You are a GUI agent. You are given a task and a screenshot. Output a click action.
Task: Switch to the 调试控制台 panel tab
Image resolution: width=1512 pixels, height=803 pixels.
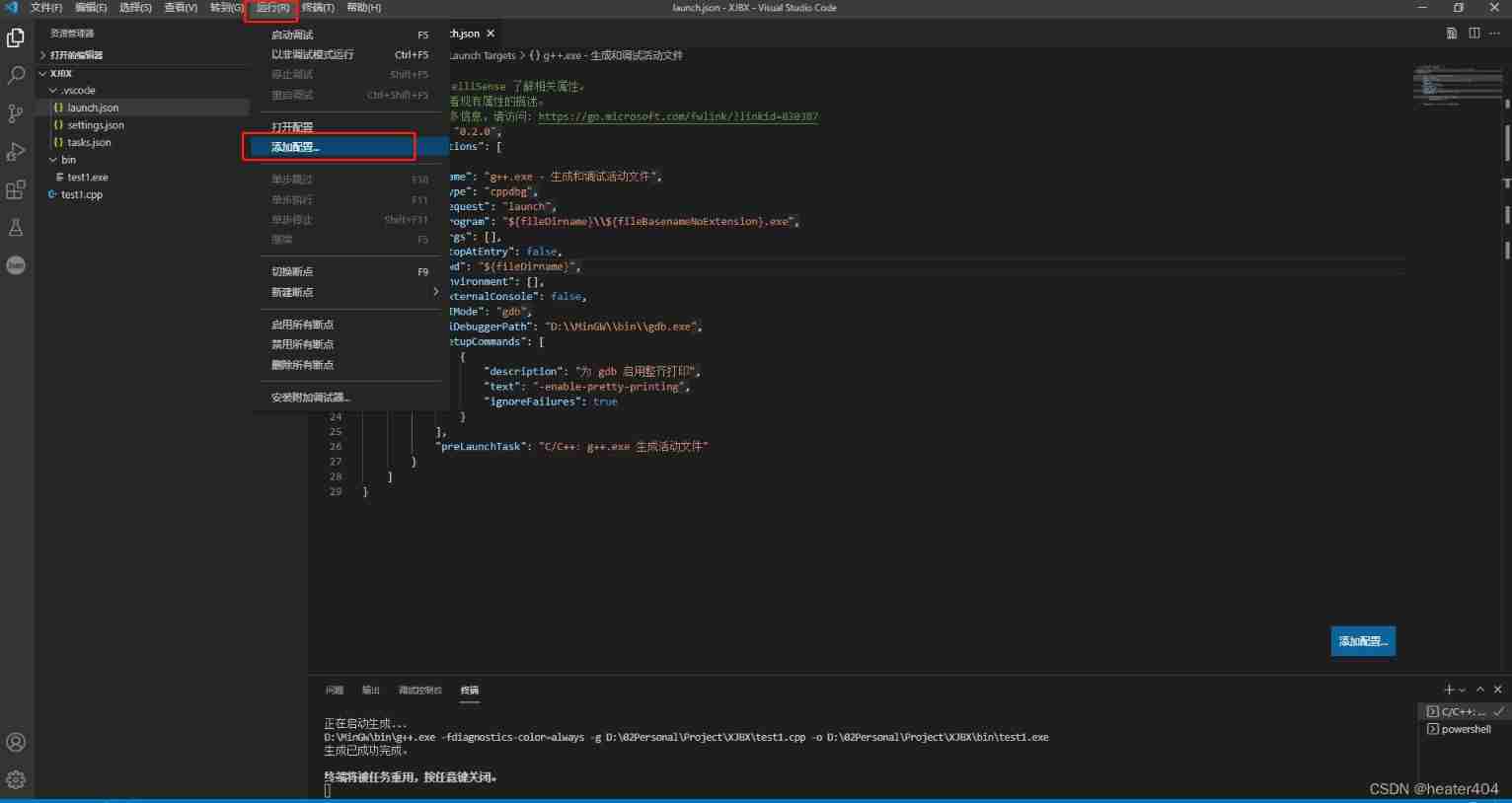[x=419, y=690]
